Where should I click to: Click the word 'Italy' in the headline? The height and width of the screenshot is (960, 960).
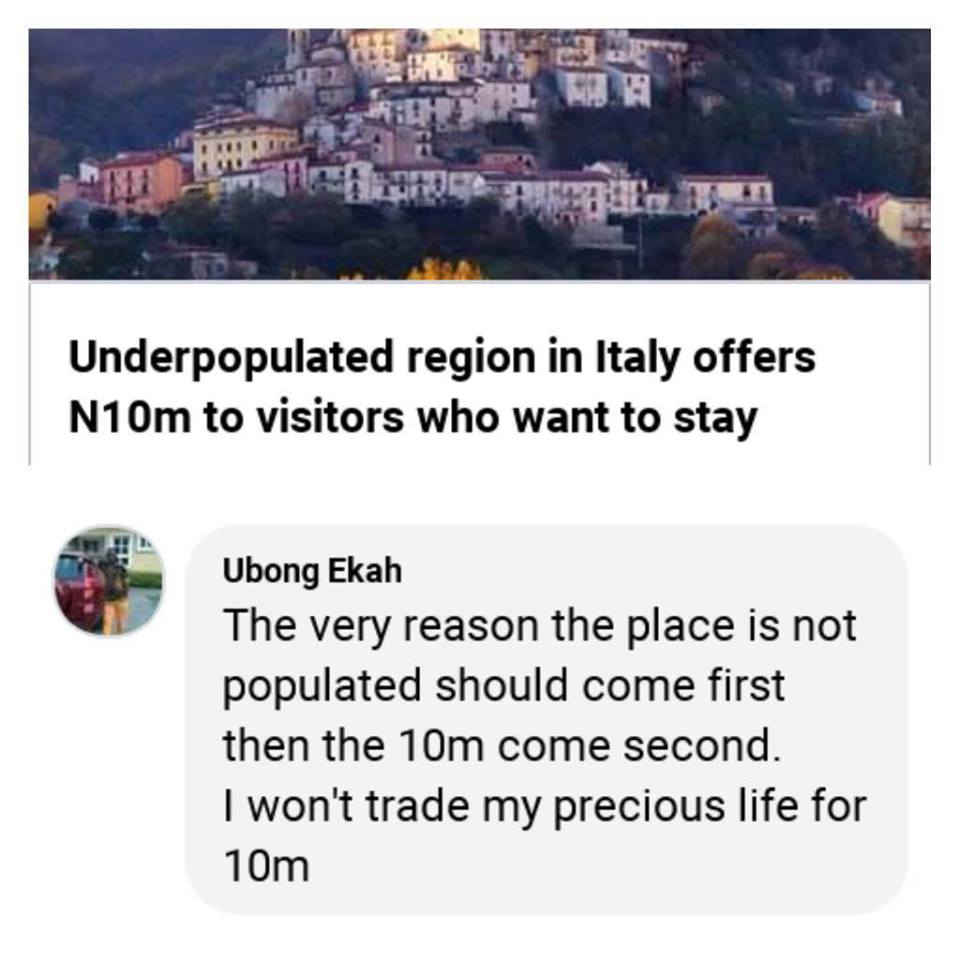(x=637, y=358)
